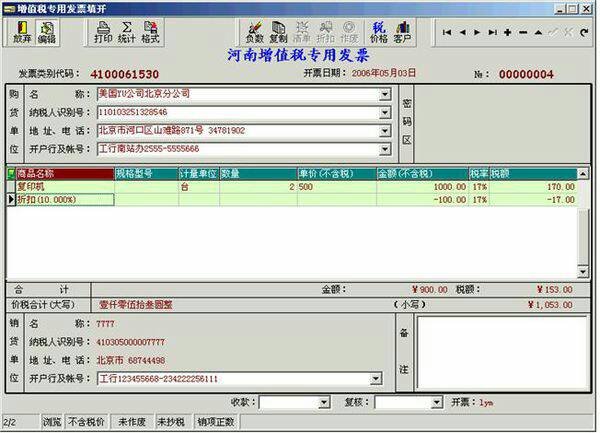The width and height of the screenshot is (600, 433).
Task: Click the grayed X cancel navigator button
Action: click(569, 33)
